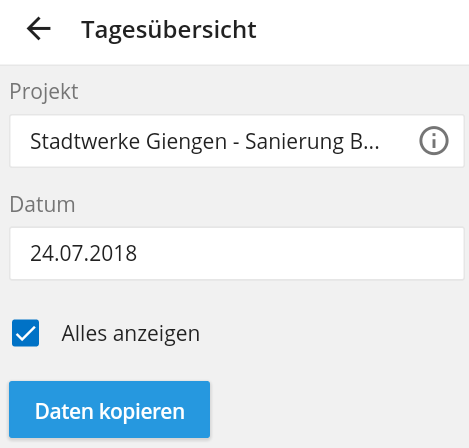Image resolution: width=469 pixels, height=448 pixels.
Task: Open the Datum picker field
Action: tap(237, 253)
